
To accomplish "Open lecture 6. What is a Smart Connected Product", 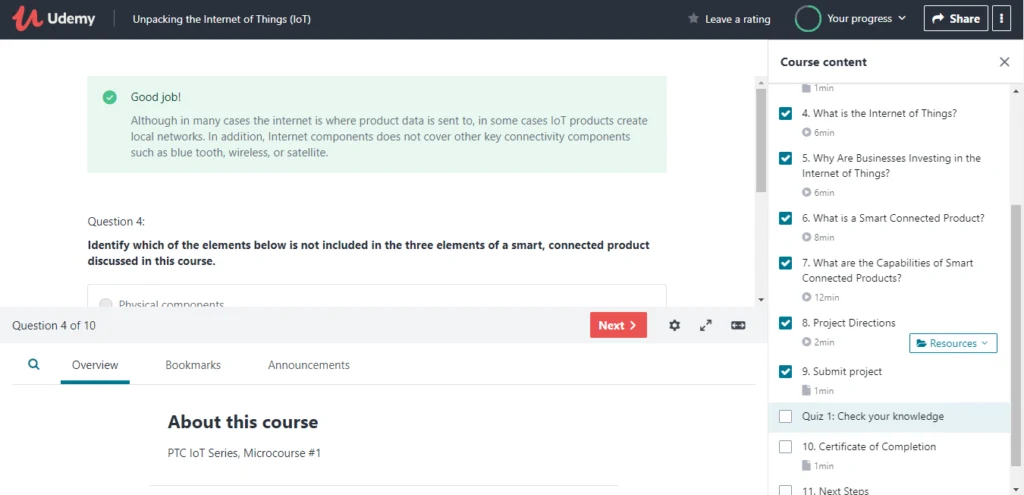I will 893,218.
